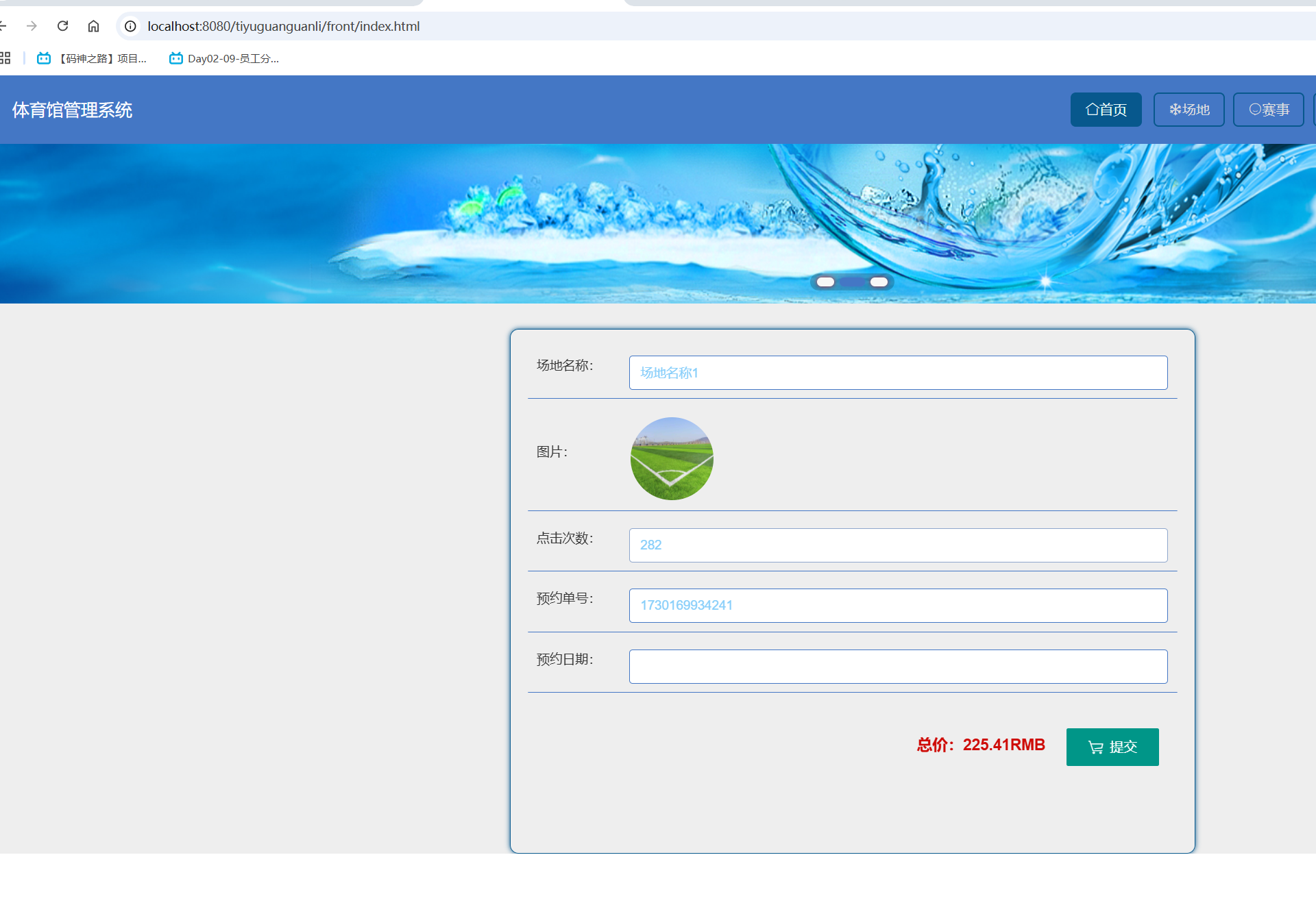
Task: Select the first carousel indicator dot
Action: pyautogui.click(x=825, y=282)
